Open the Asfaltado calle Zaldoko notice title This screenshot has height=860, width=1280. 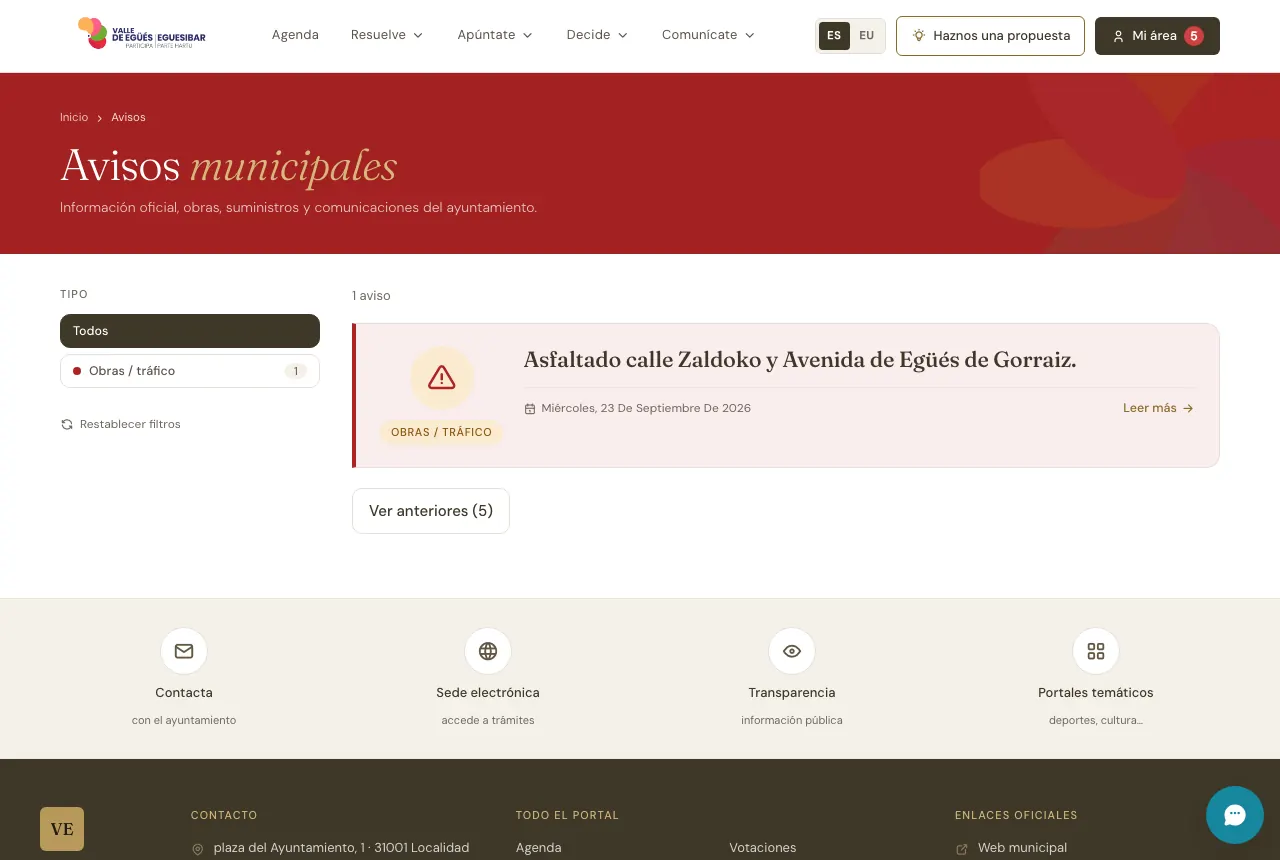point(800,360)
